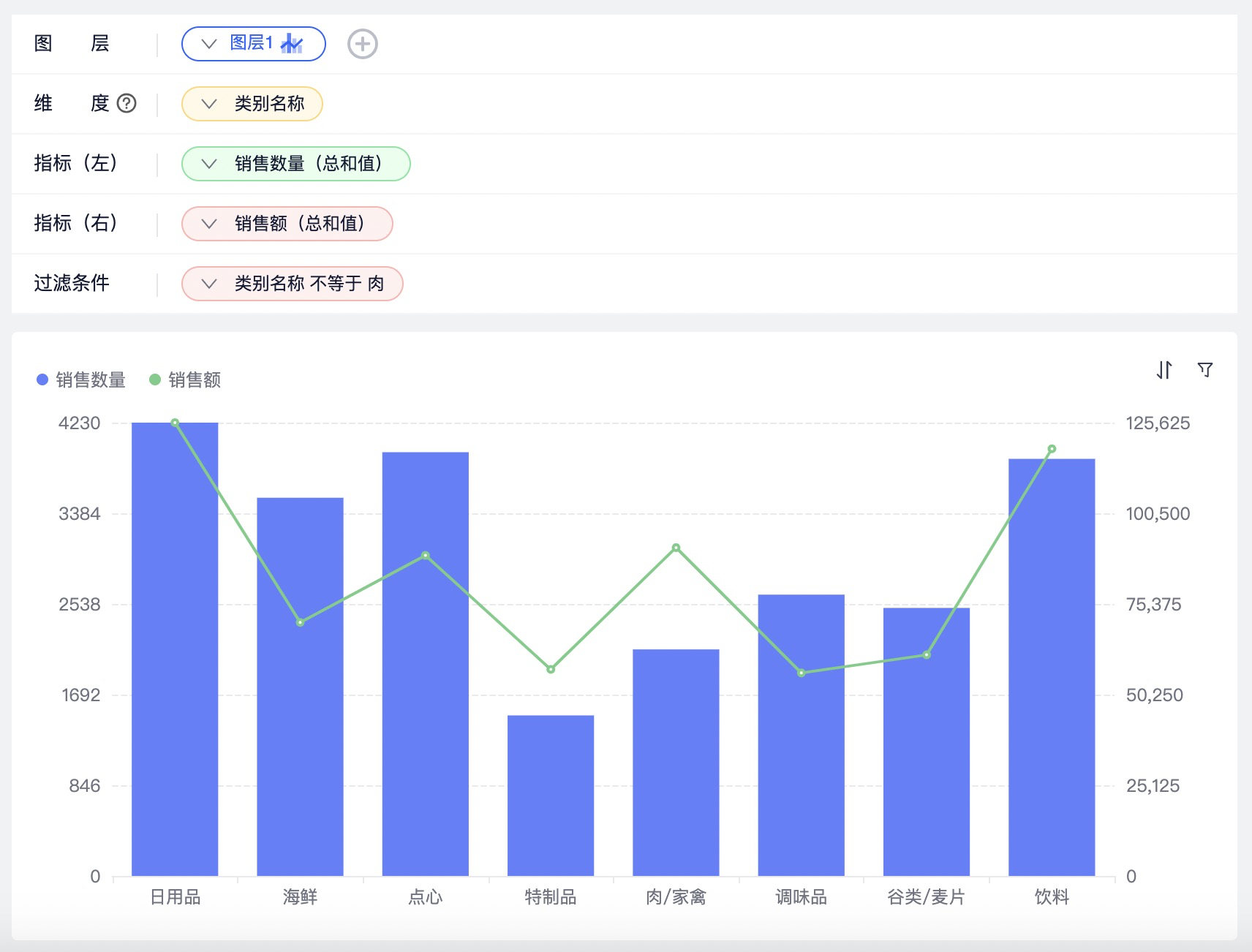Click 销售额 line point above 饮料

(x=1052, y=449)
